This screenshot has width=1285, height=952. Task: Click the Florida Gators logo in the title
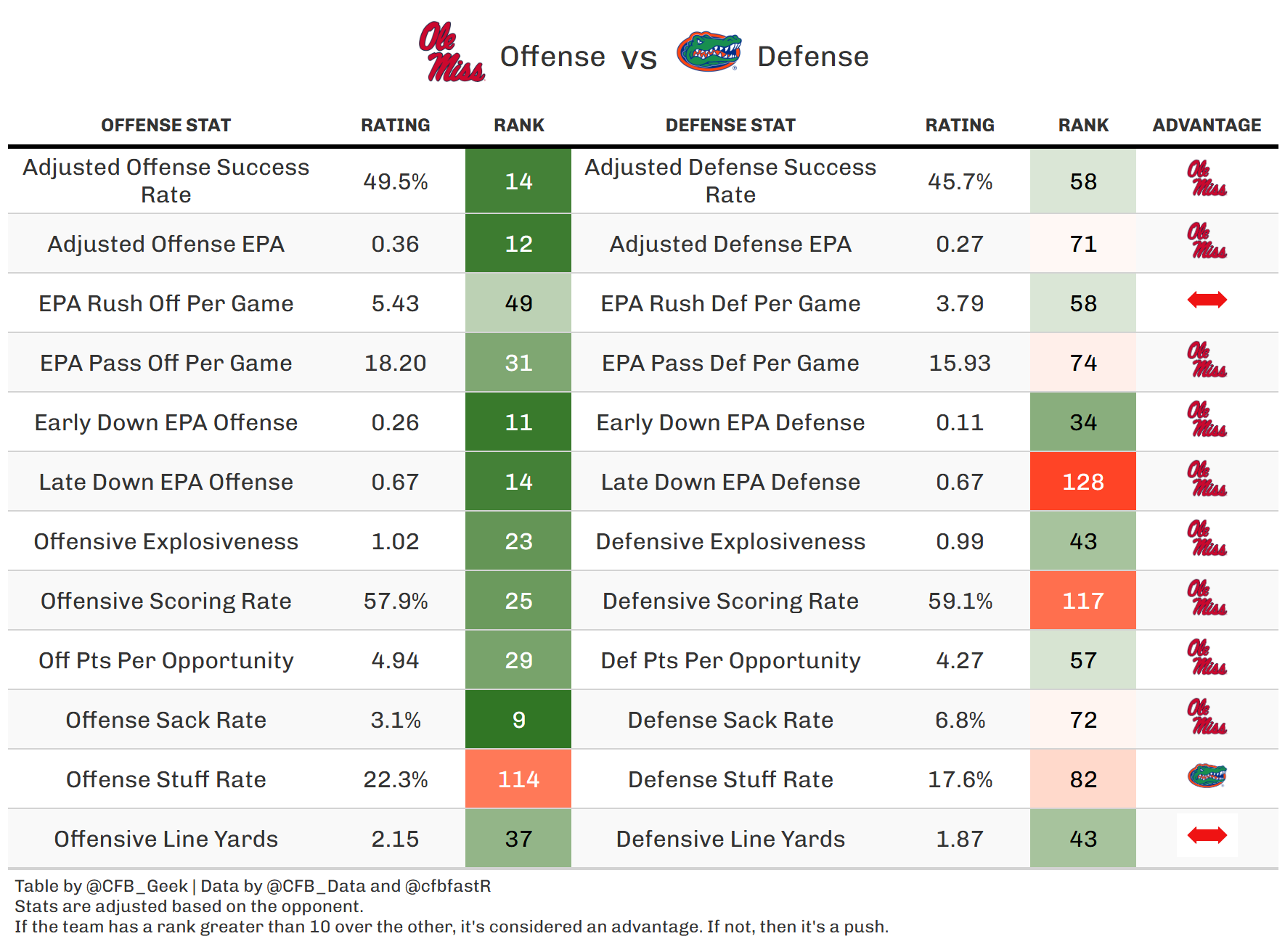point(709,52)
